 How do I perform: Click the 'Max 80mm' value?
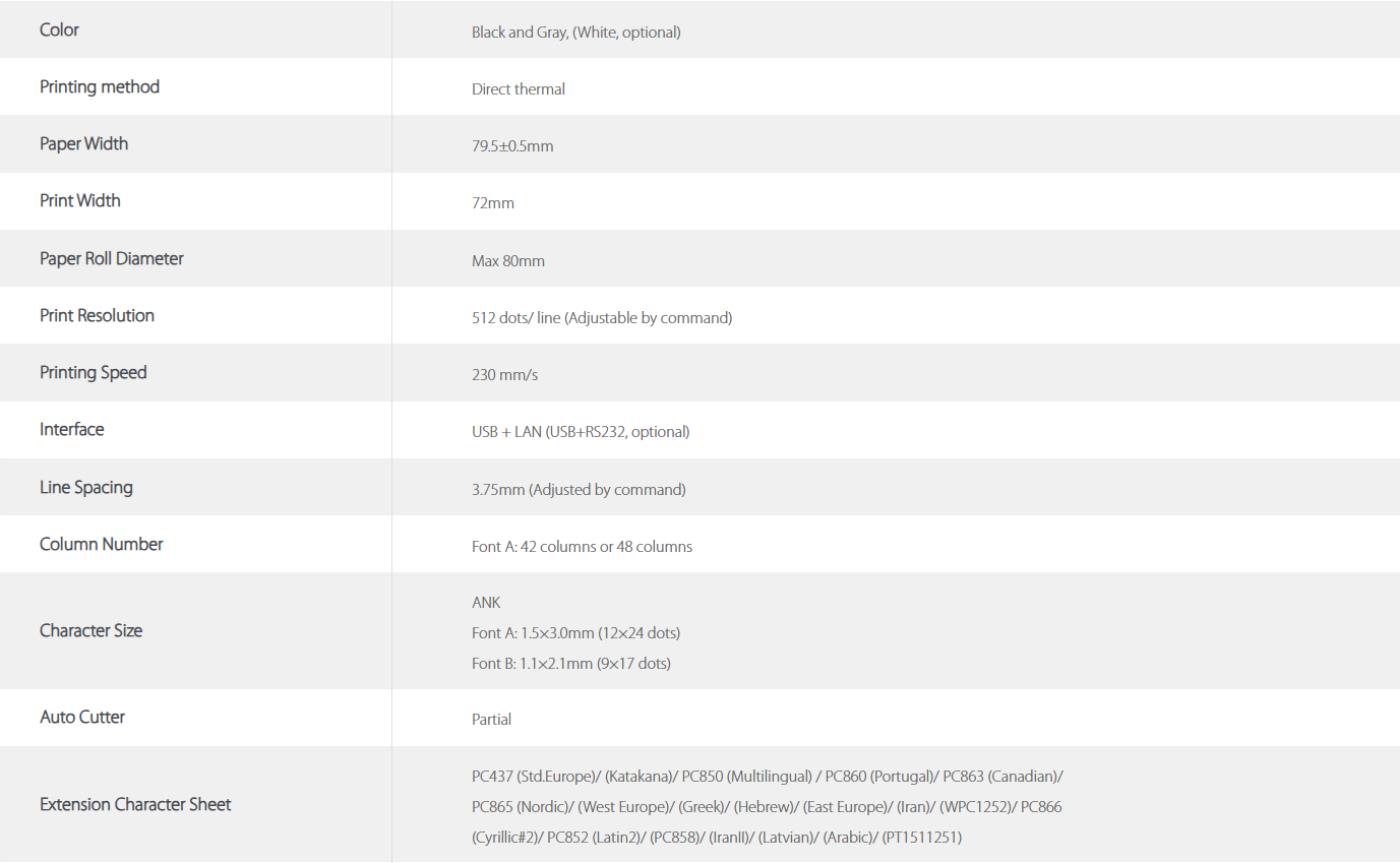[x=508, y=261]
